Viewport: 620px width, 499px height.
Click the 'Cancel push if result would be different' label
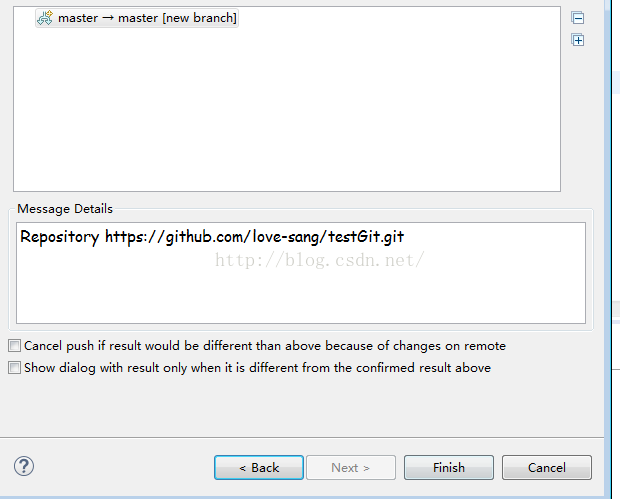coord(264,346)
